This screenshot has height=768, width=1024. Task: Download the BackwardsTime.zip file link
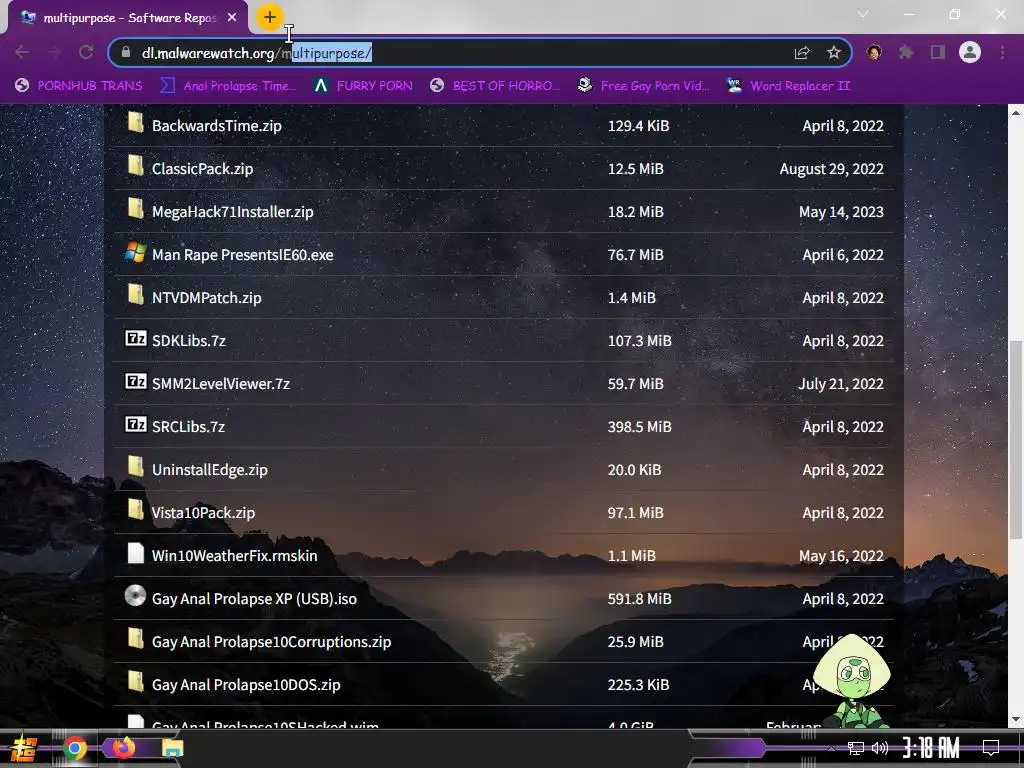(x=217, y=125)
